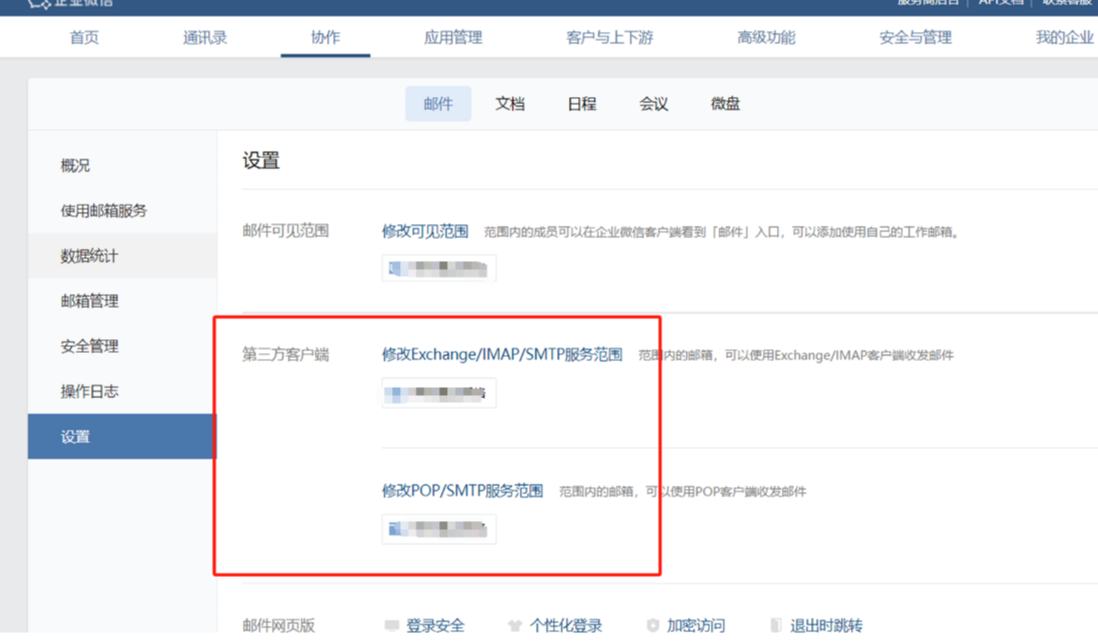Screen dimensions: 1098x643
Task: Select 邮箱管理 in the sidebar
Action: pos(90,301)
